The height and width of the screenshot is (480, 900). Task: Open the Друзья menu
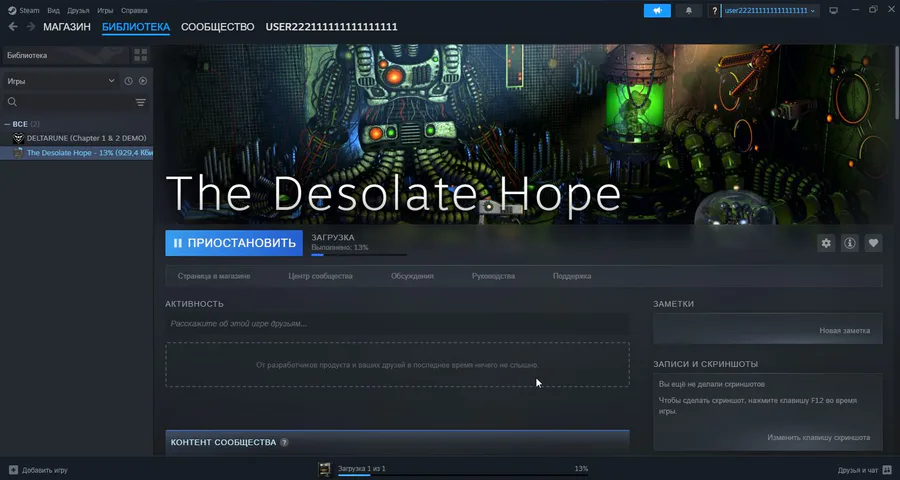[x=78, y=10]
